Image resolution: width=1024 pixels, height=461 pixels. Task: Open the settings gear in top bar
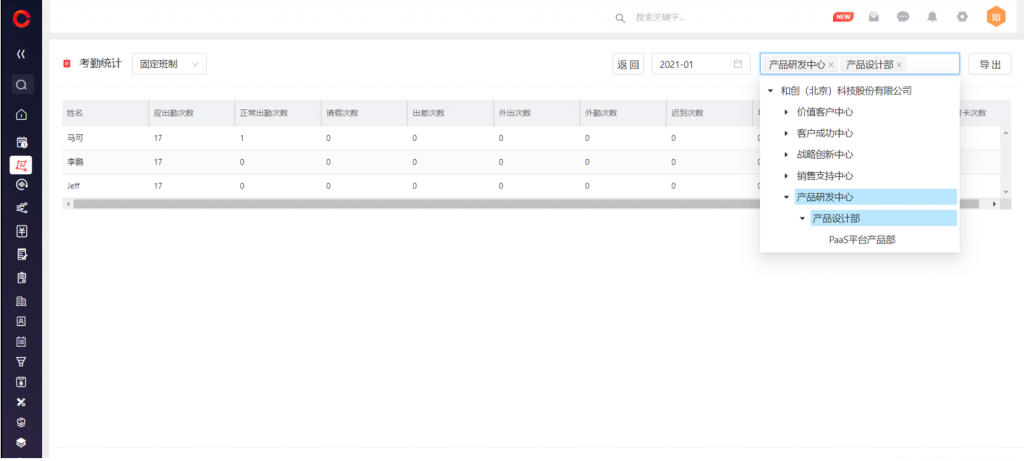962,17
